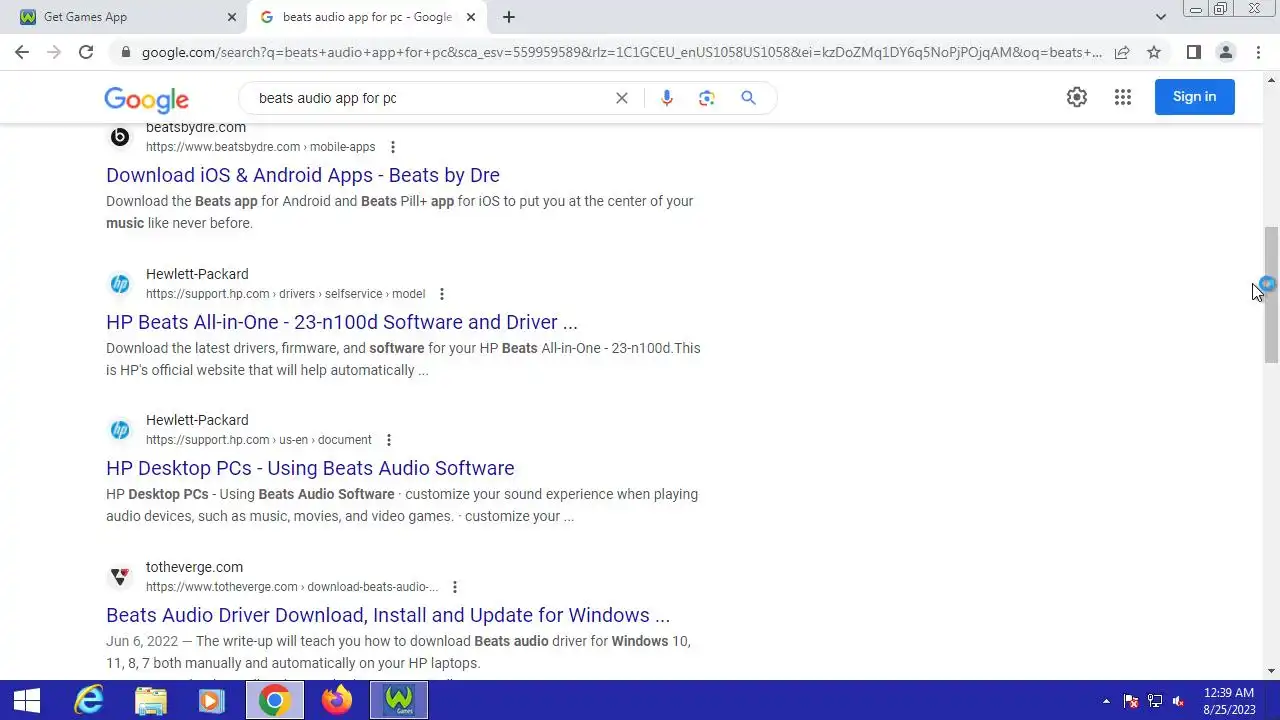Screen dimensions: 1280x720
Task: Open Beats Audio Driver Download link
Action: [x=388, y=615]
